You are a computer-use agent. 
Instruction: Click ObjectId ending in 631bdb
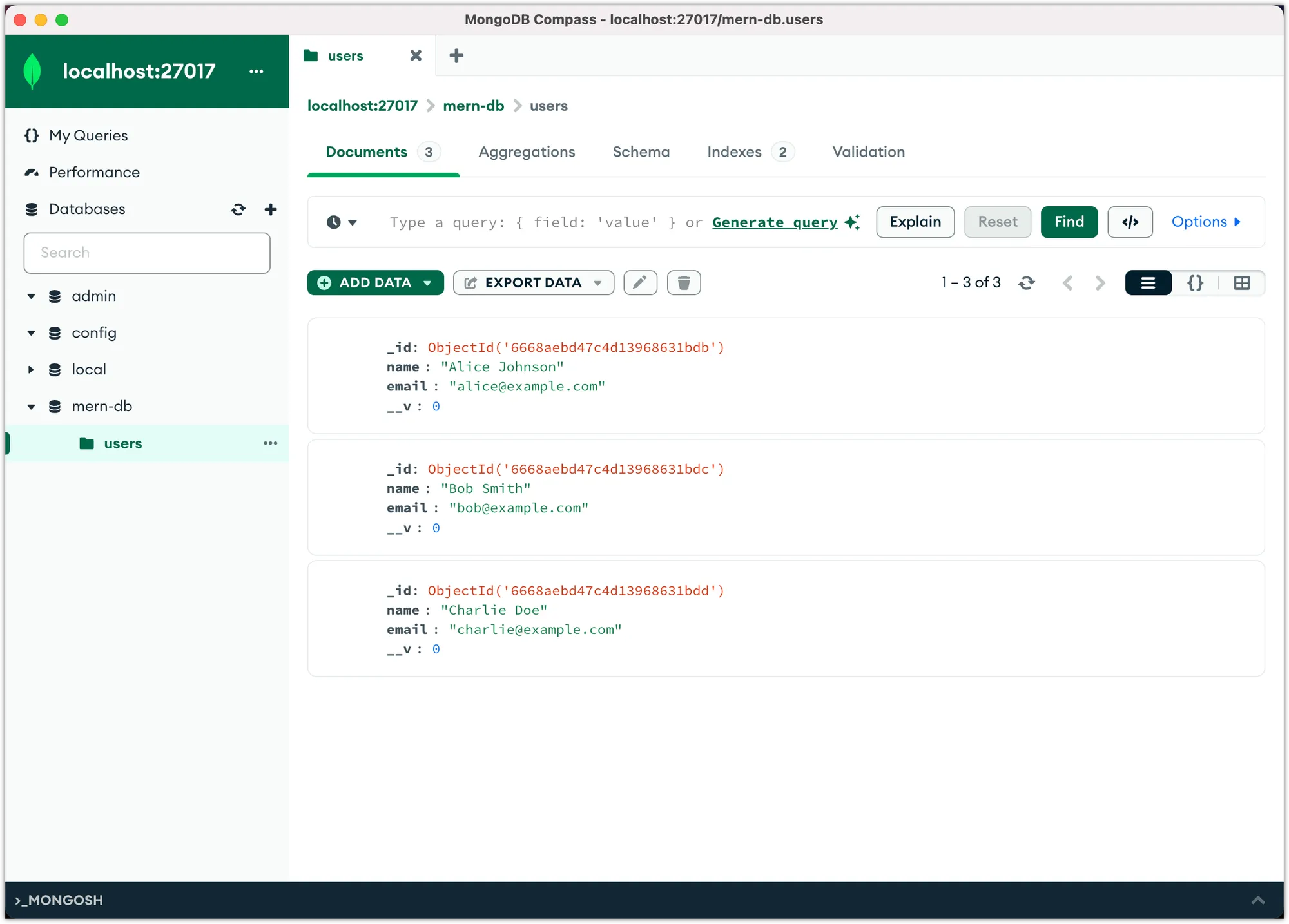coord(576,347)
